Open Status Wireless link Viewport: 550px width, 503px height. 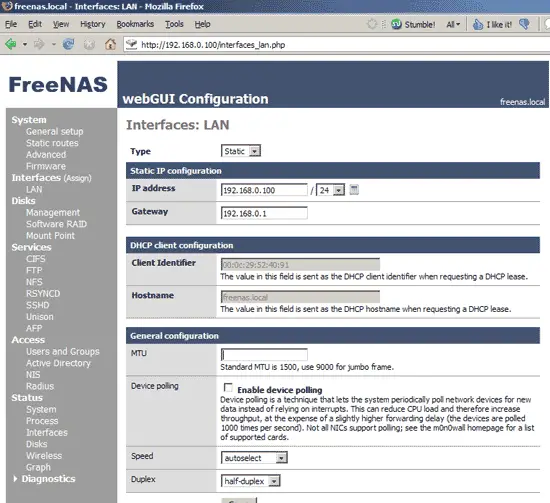[x=44, y=456]
